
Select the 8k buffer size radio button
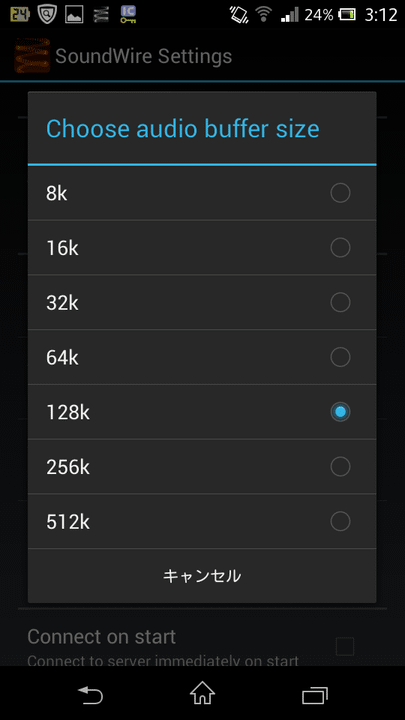click(340, 193)
